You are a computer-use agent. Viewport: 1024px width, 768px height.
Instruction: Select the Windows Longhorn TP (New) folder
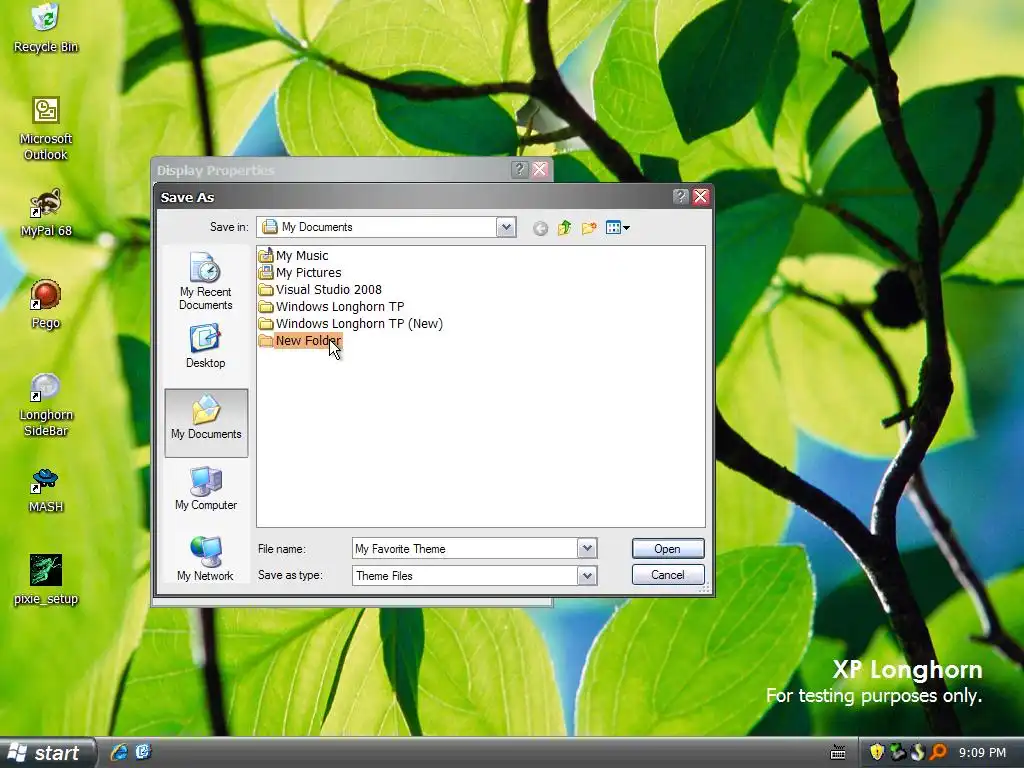pyautogui.click(x=351, y=323)
